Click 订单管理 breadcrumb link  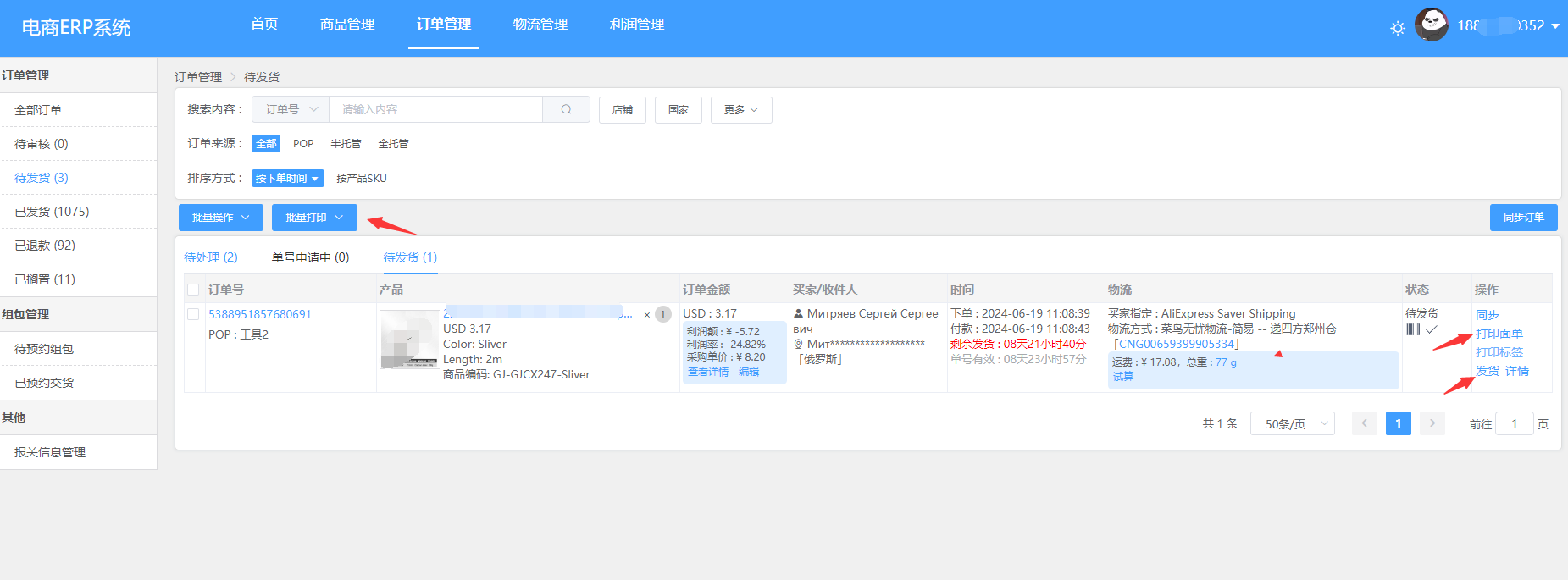pyautogui.click(x=198, y=77)
